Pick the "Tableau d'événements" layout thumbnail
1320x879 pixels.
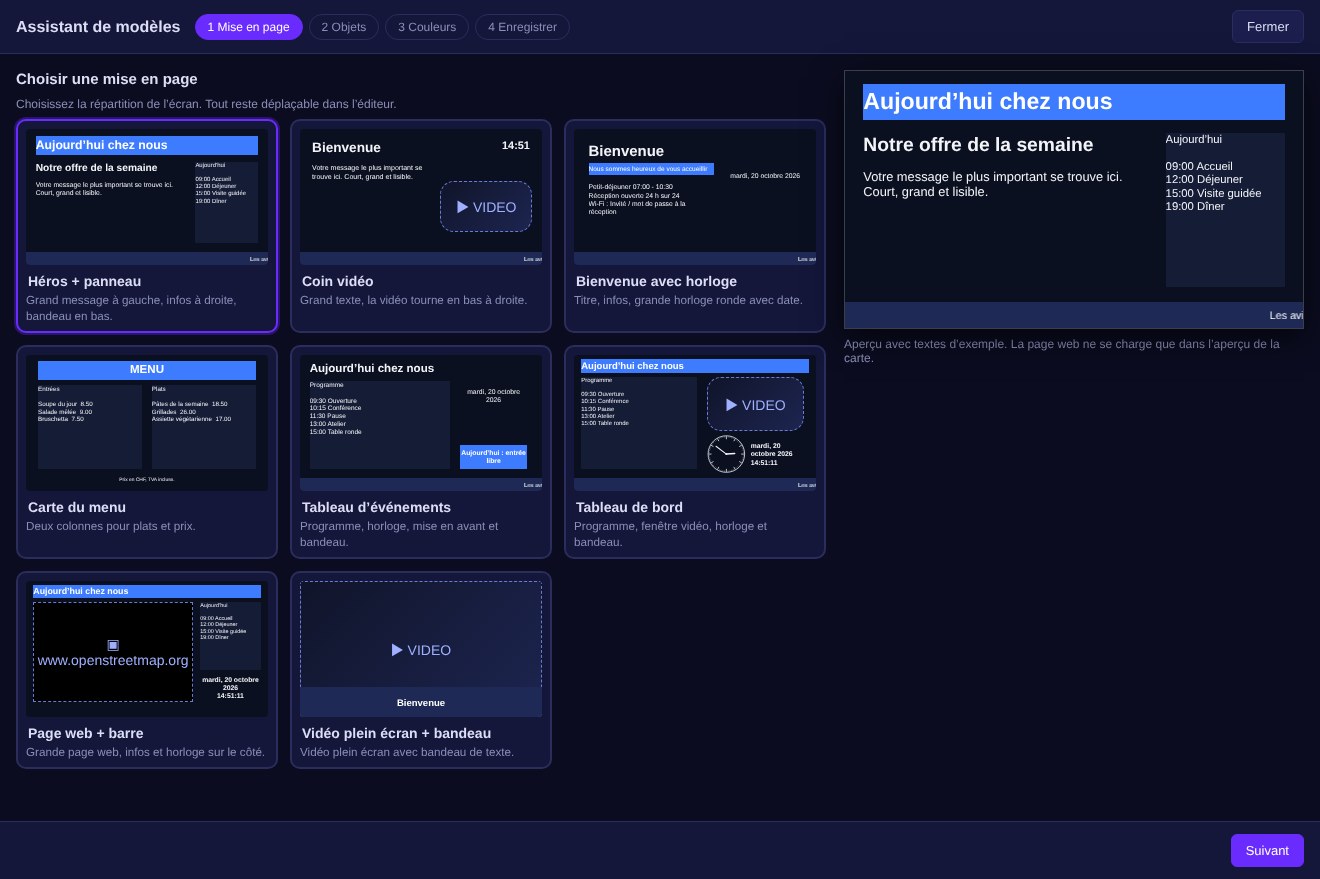[421, 423]
